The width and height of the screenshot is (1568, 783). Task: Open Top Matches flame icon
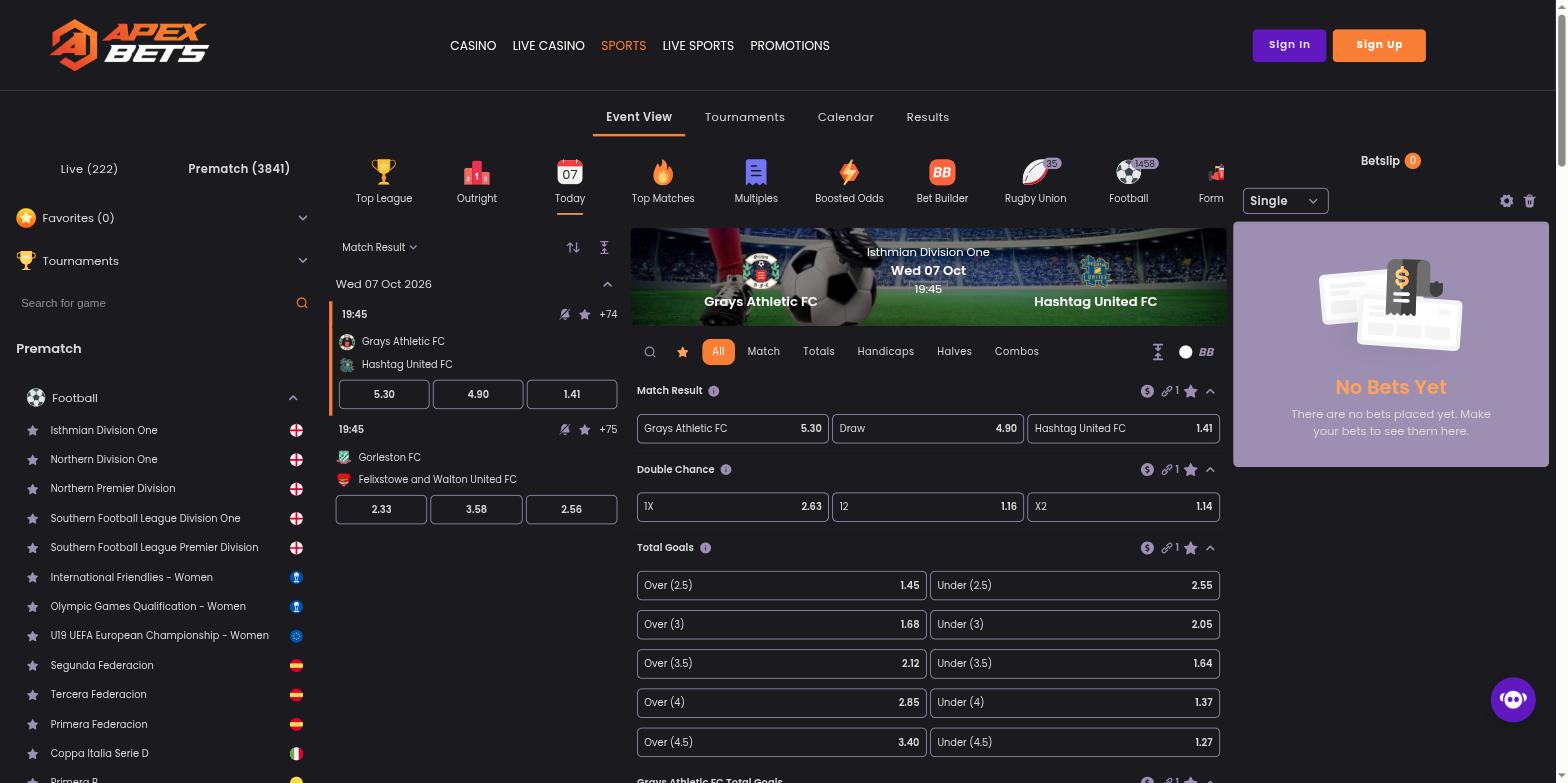click(x=662, y=172)
